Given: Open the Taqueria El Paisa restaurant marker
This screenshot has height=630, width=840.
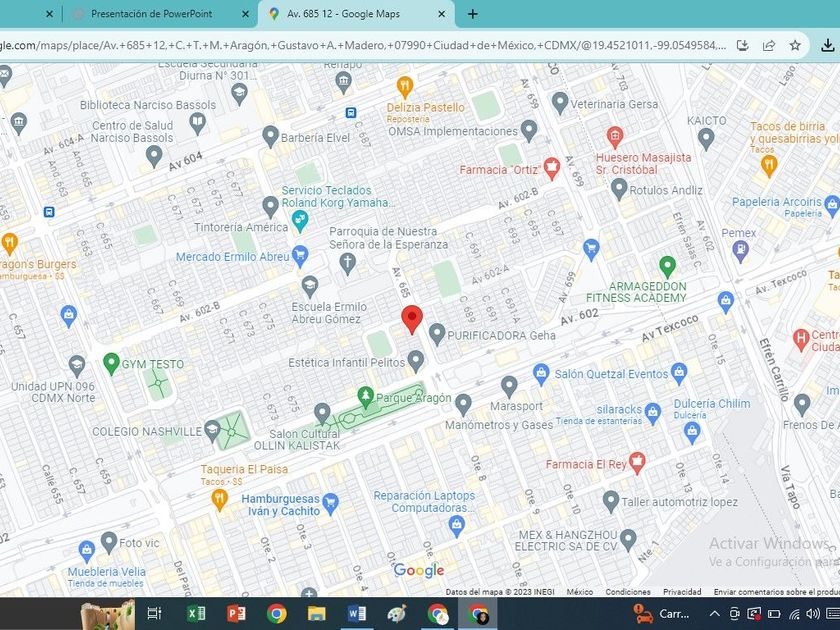Looking at the screenshot, I should pyautogui.click(x=220, y=500).
